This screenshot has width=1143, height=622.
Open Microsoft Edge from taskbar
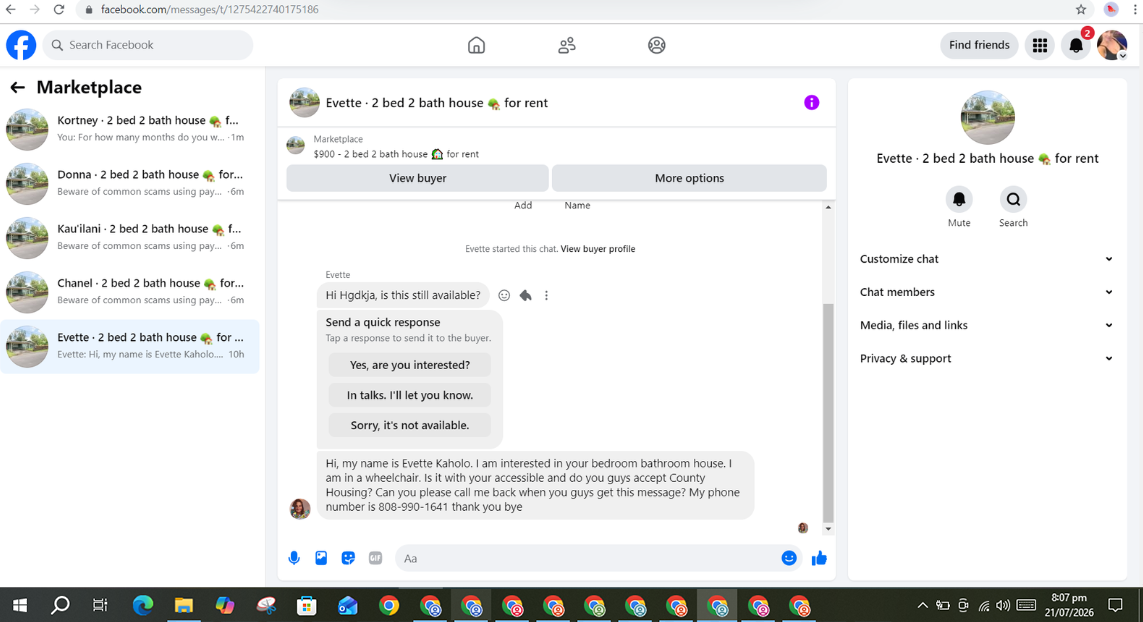click(x=143, y=605)
